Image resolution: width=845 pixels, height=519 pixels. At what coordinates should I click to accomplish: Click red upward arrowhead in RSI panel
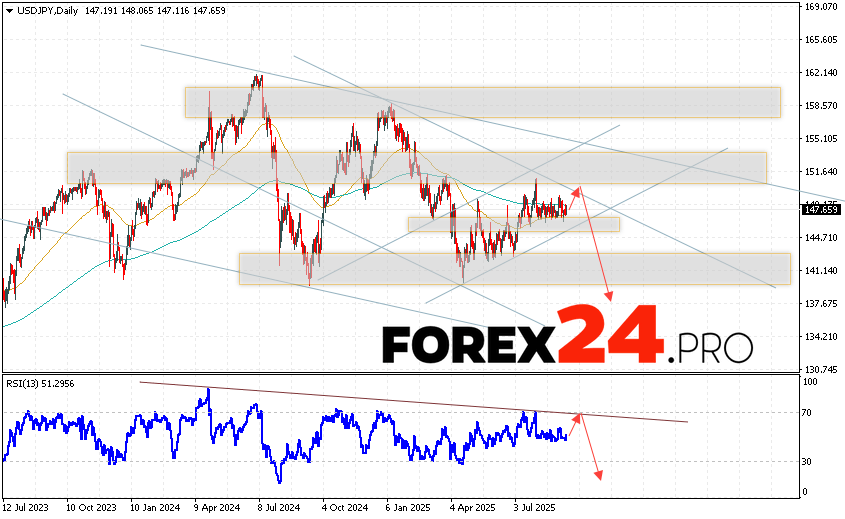pyautogui.click(x=577, y=414)
